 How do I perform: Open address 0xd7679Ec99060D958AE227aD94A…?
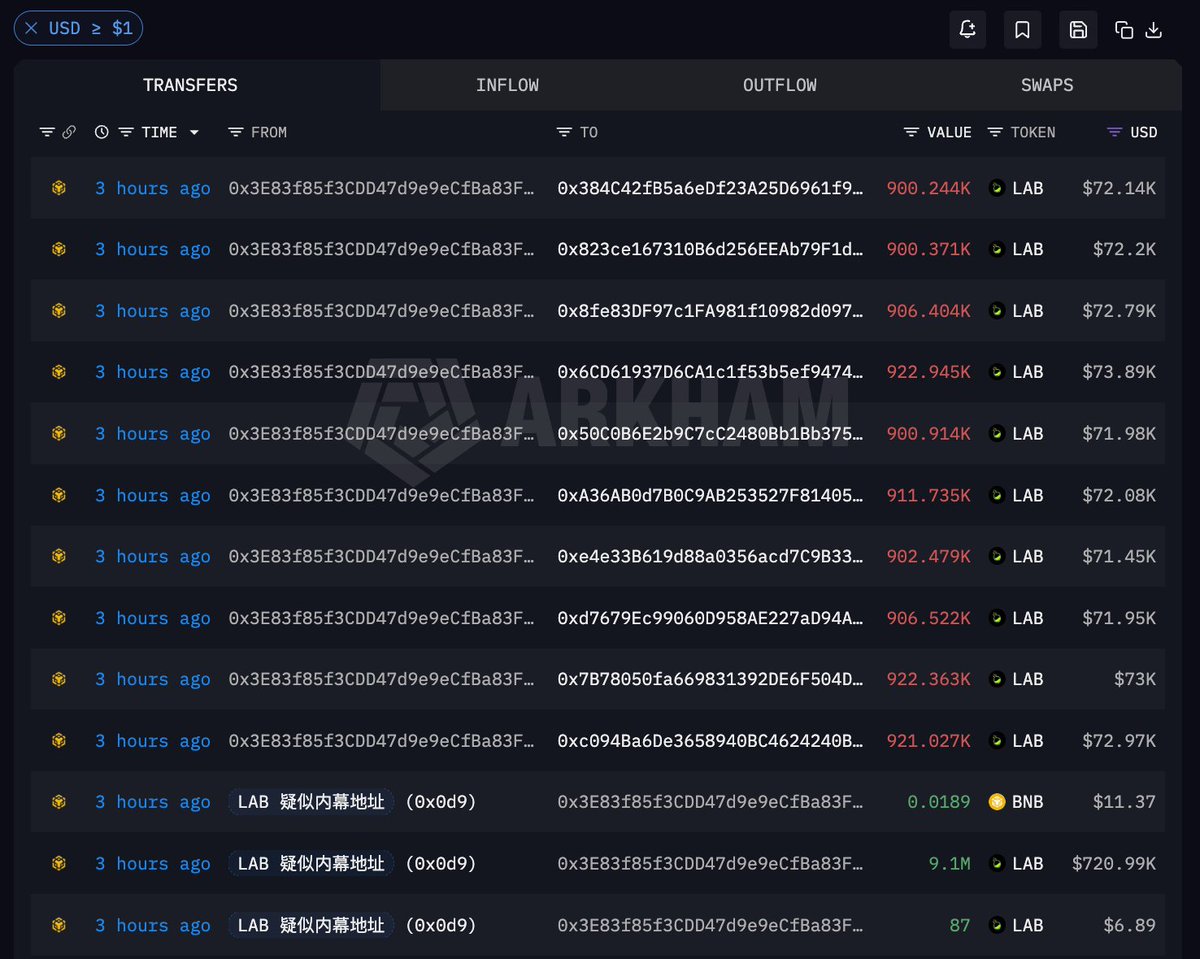point(710,618)
